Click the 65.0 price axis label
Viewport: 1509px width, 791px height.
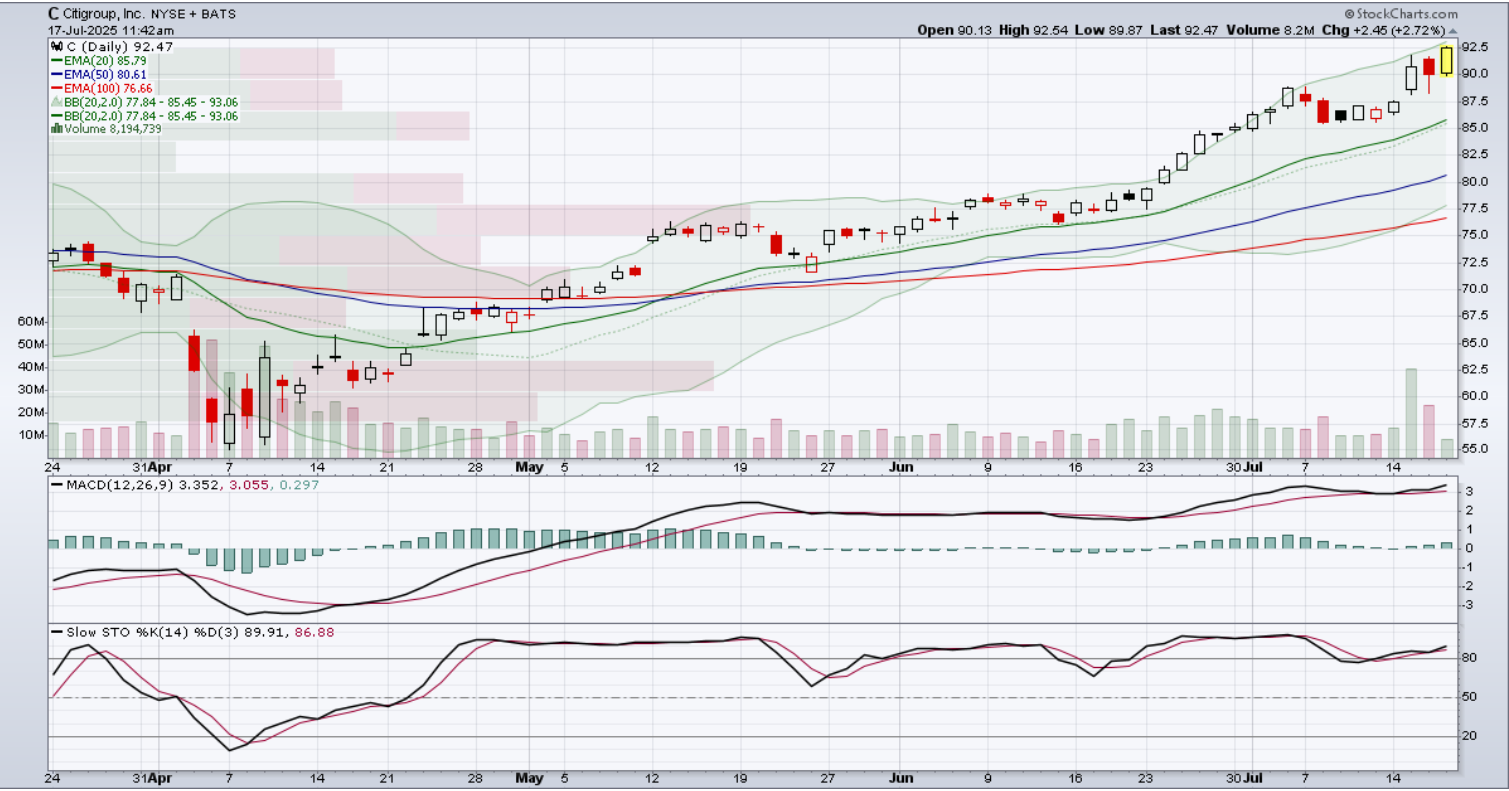tap(1475, 342)
